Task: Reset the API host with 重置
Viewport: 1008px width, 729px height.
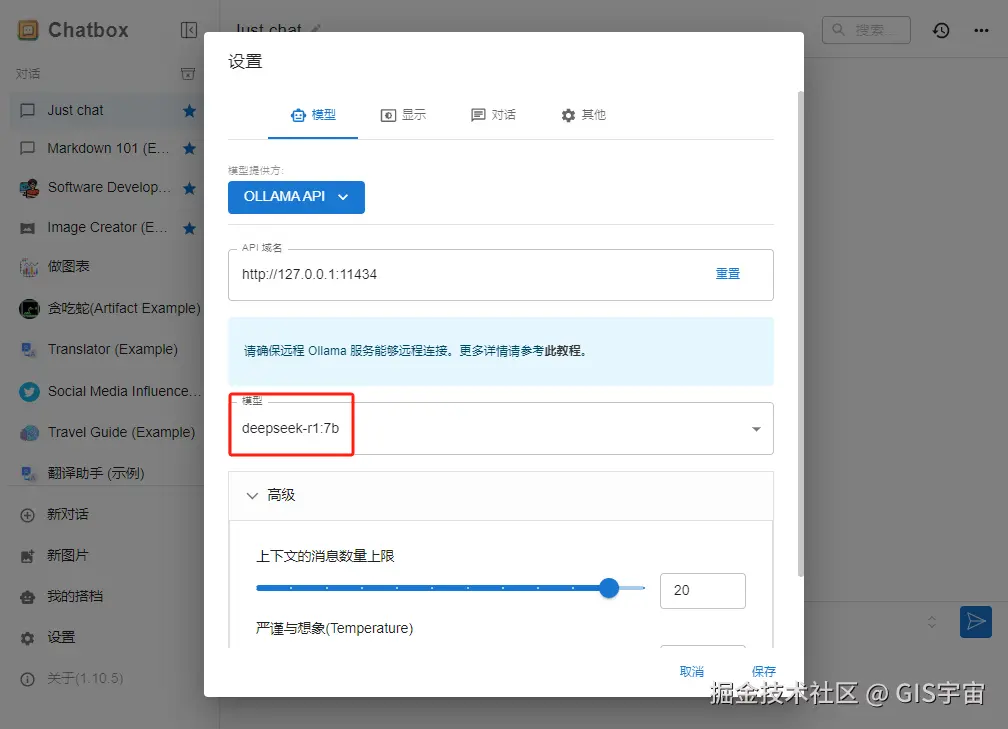Action: tap(728, 274)
